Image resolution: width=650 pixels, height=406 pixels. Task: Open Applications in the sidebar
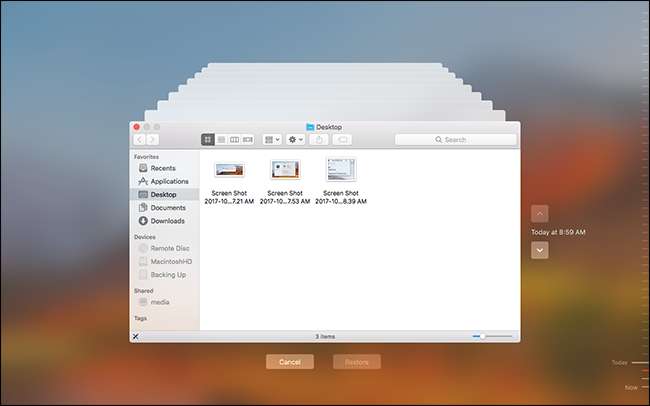(x=169, y=181)
